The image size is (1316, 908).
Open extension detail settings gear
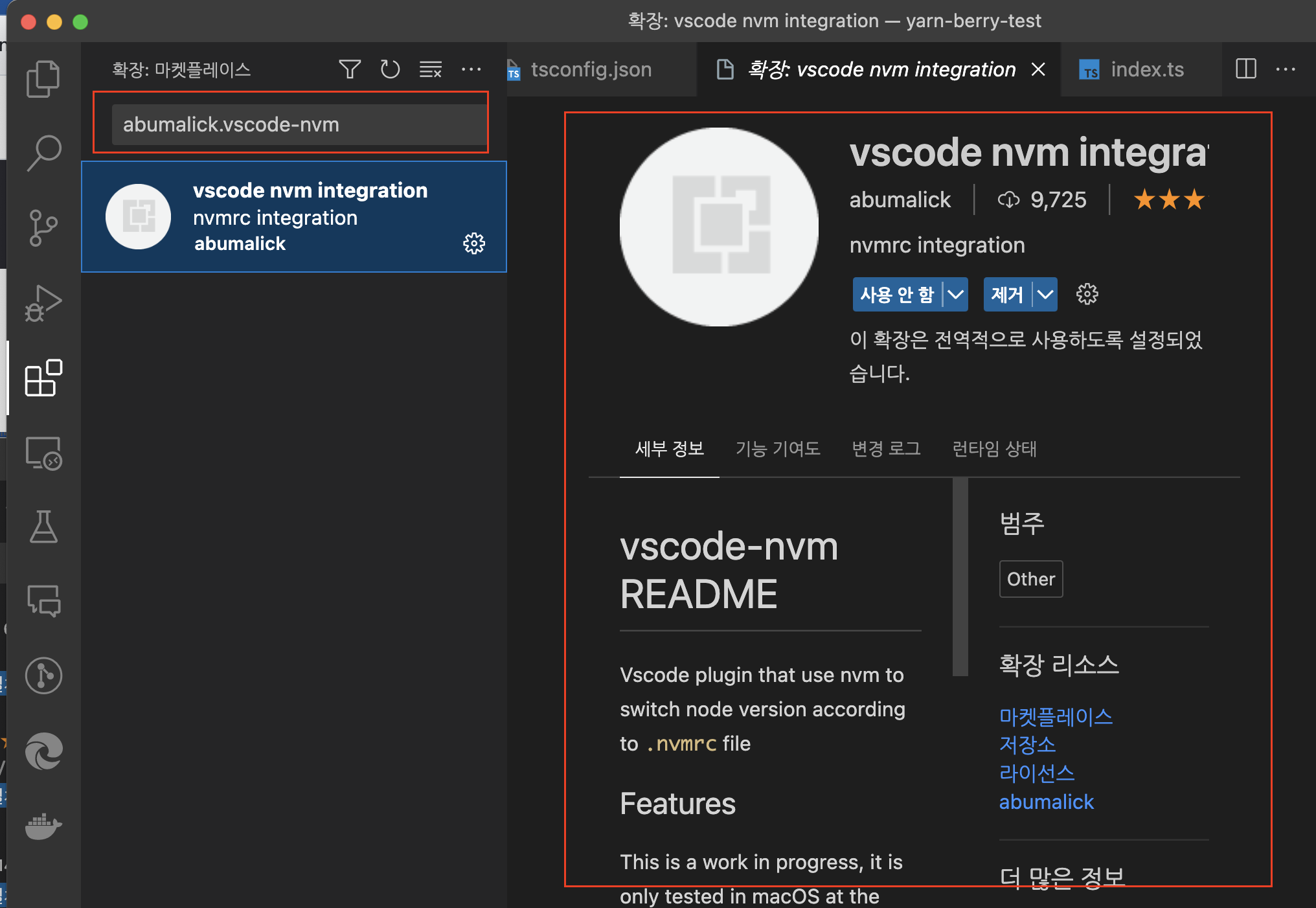coord(1087,294)
